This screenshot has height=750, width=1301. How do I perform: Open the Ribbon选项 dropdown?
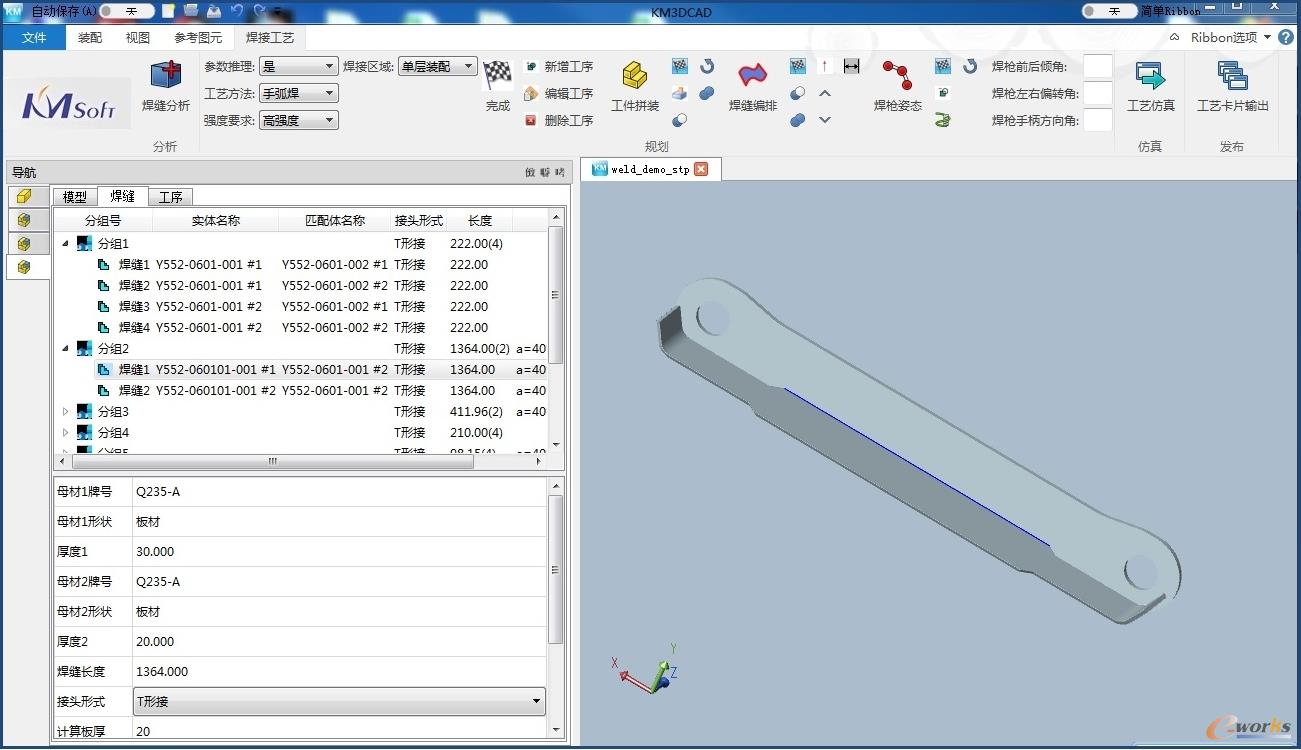pyautogui.click(x=1230, y=37)
